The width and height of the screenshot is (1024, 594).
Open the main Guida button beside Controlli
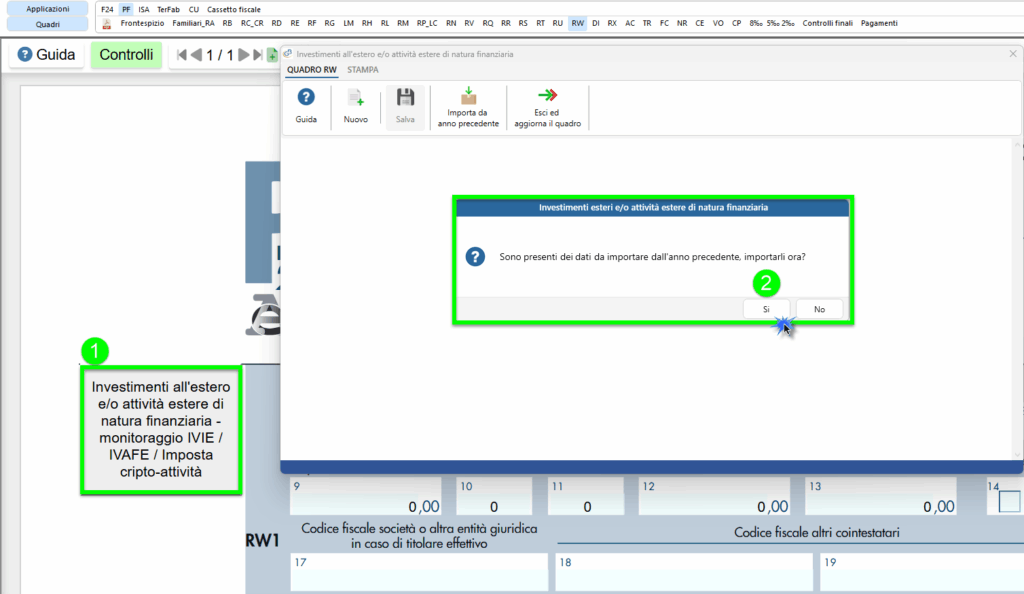click(x=46, y=55)
